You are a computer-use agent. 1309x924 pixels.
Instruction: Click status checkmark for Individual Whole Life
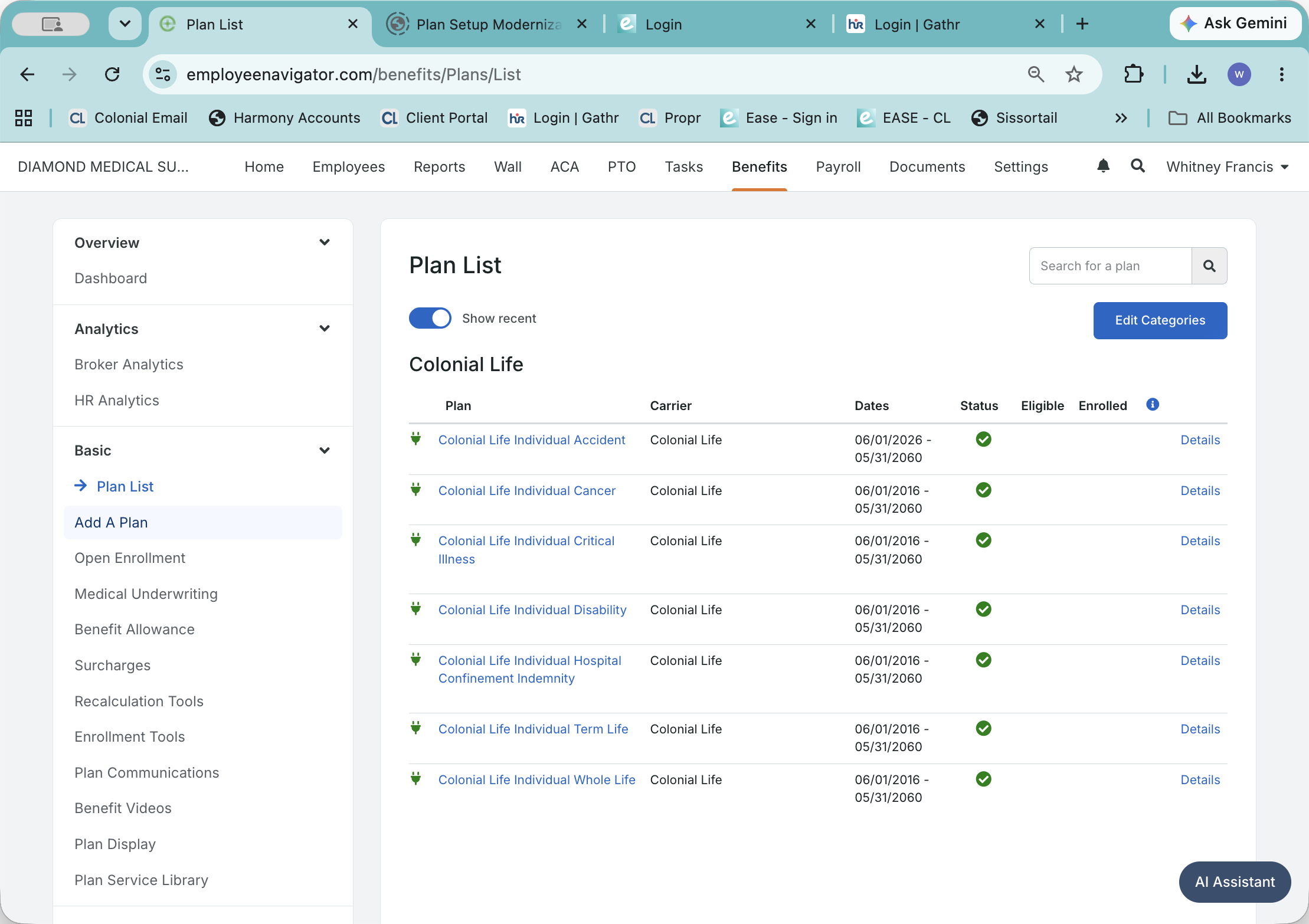tap(983, 779)
